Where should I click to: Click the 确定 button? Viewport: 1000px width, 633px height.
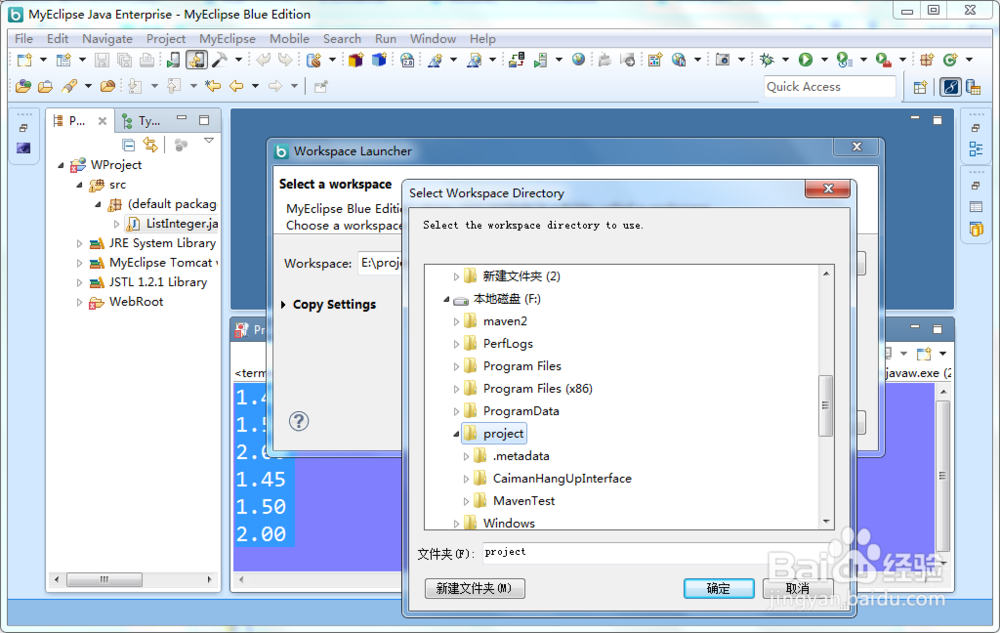[719, 588]
